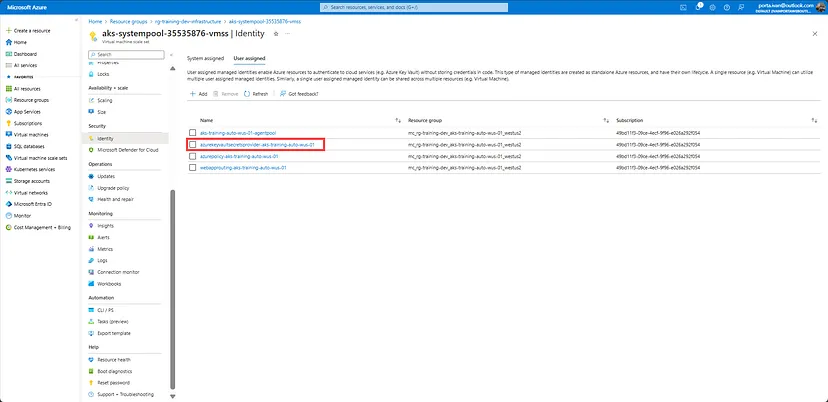The width and height of the screenshot is (828, 402).
Task: Click the resource menu scroll down arrow
Action: (x=172, y=396)
